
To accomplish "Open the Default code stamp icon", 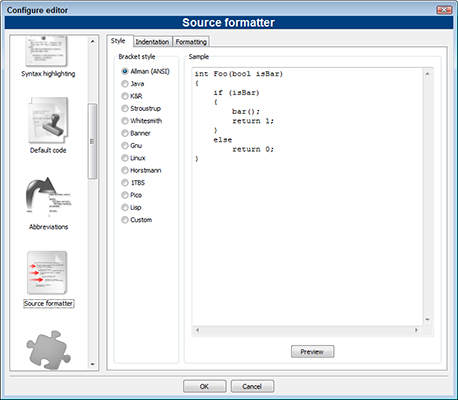I will click(x=48, y=120).
